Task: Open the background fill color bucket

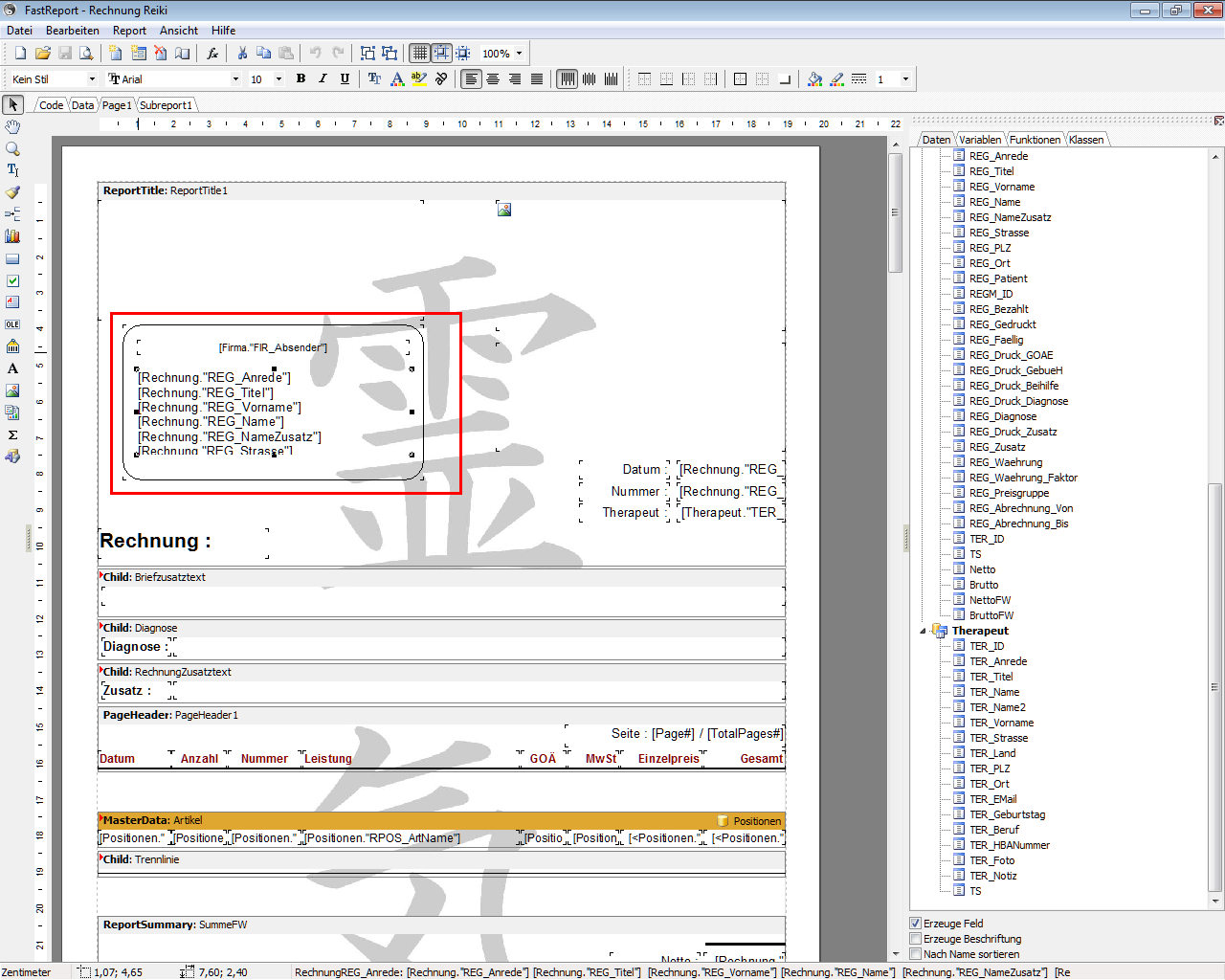Action: (814, 79)
